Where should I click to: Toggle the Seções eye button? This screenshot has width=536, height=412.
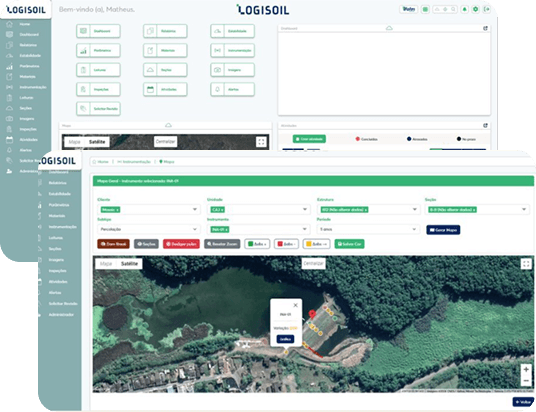[x=146, y=244]
